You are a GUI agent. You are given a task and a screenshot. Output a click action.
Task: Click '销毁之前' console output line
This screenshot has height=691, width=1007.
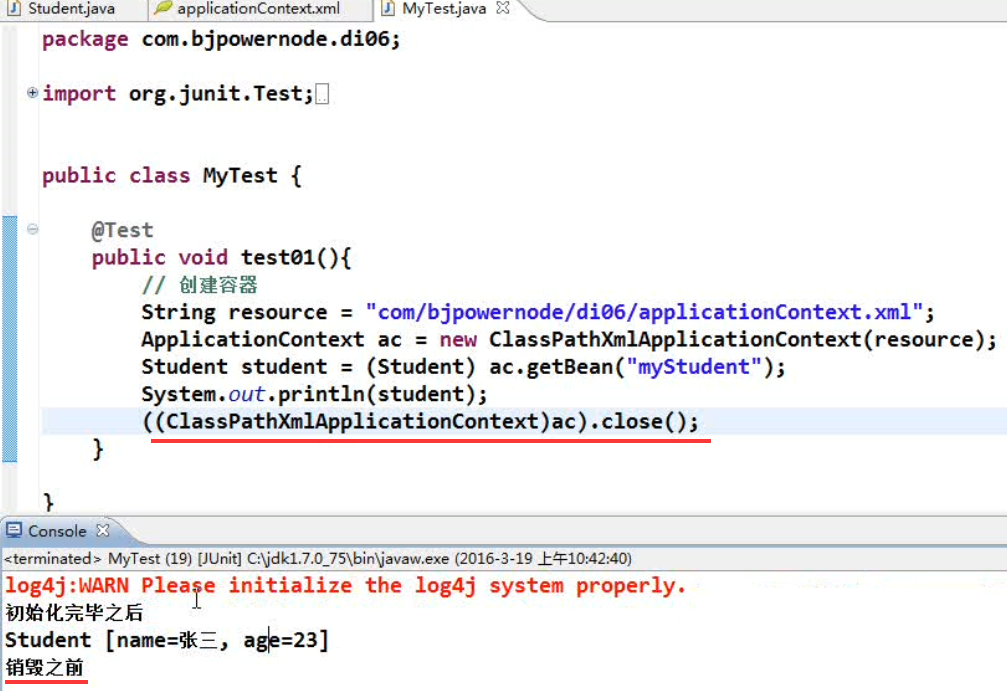pos(45,667)
